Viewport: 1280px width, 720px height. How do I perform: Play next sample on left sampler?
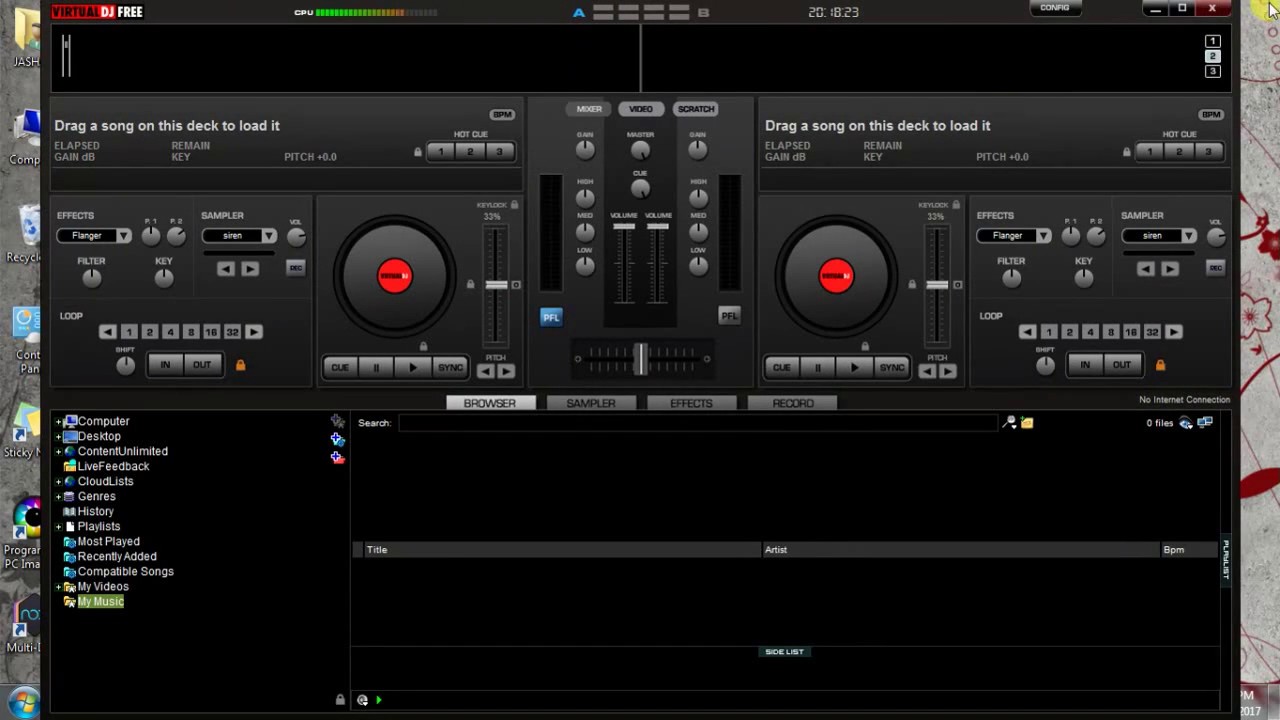click(x=249, y=268)
